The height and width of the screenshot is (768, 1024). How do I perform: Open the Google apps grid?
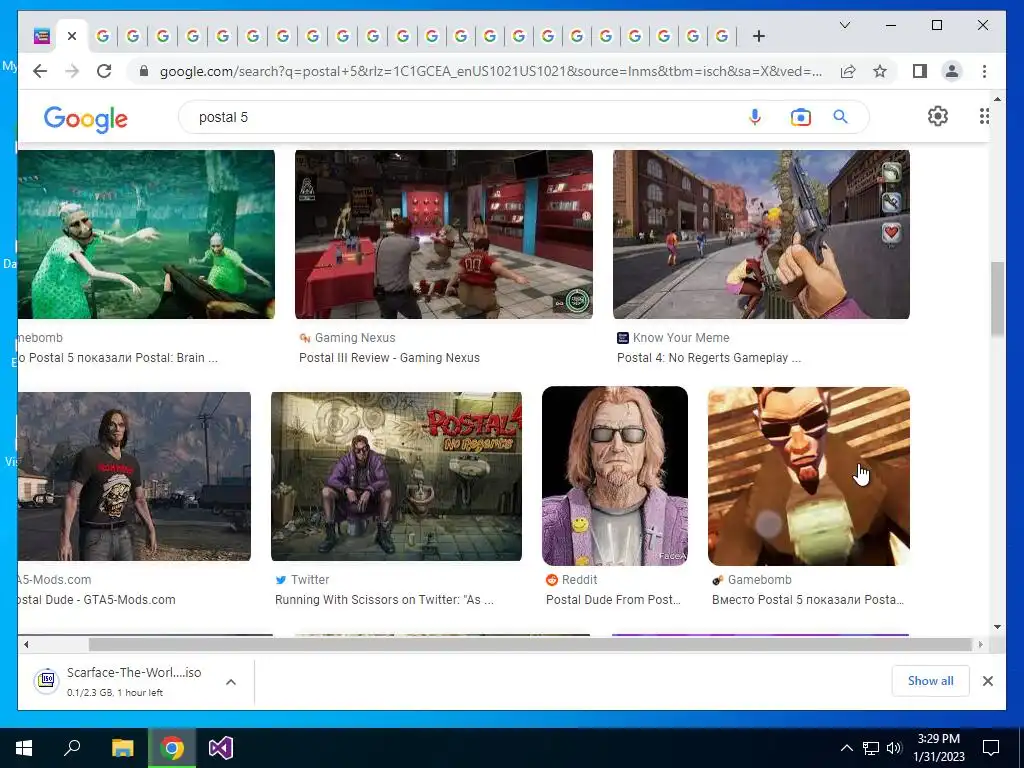(984, 116)
